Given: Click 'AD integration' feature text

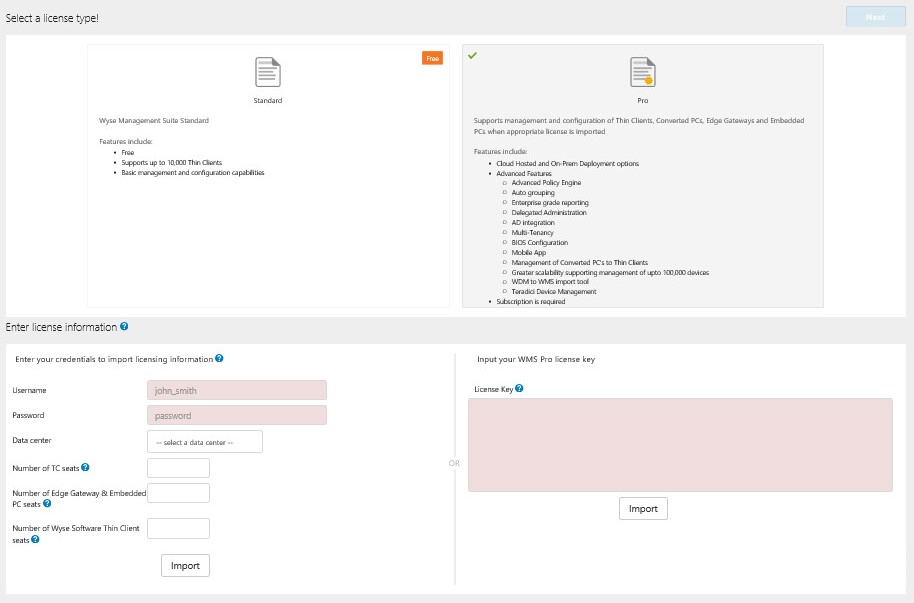Looking at the screenshot, I should point(533,222).
